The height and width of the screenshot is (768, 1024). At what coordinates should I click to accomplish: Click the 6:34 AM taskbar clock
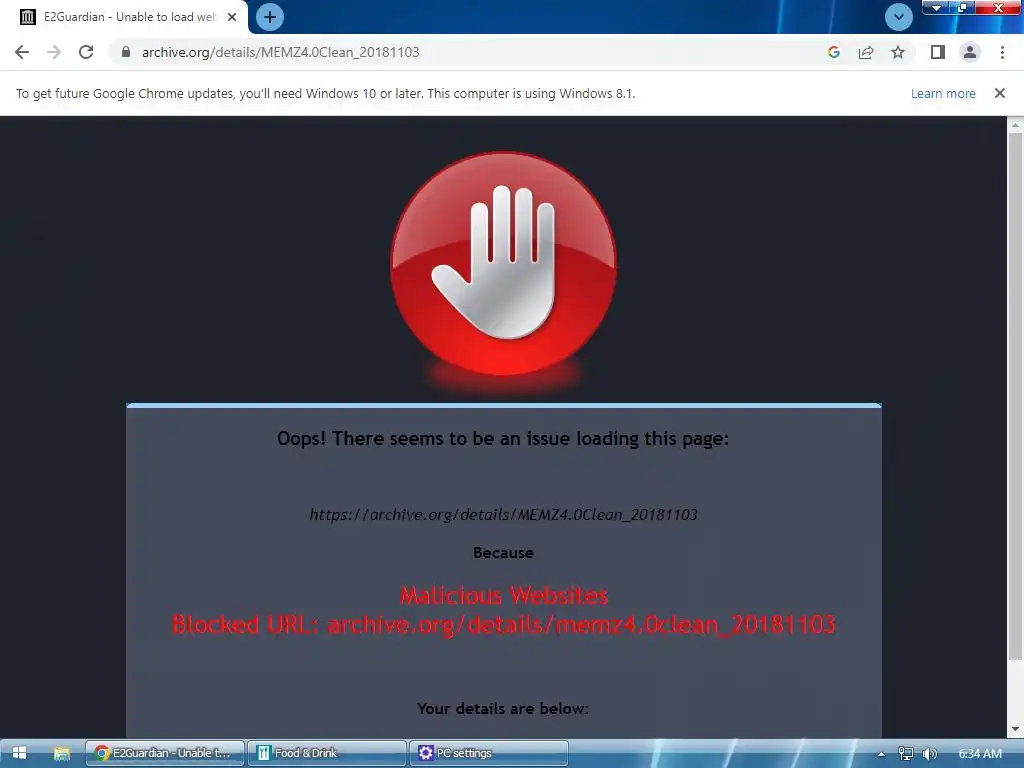point(980,754)
